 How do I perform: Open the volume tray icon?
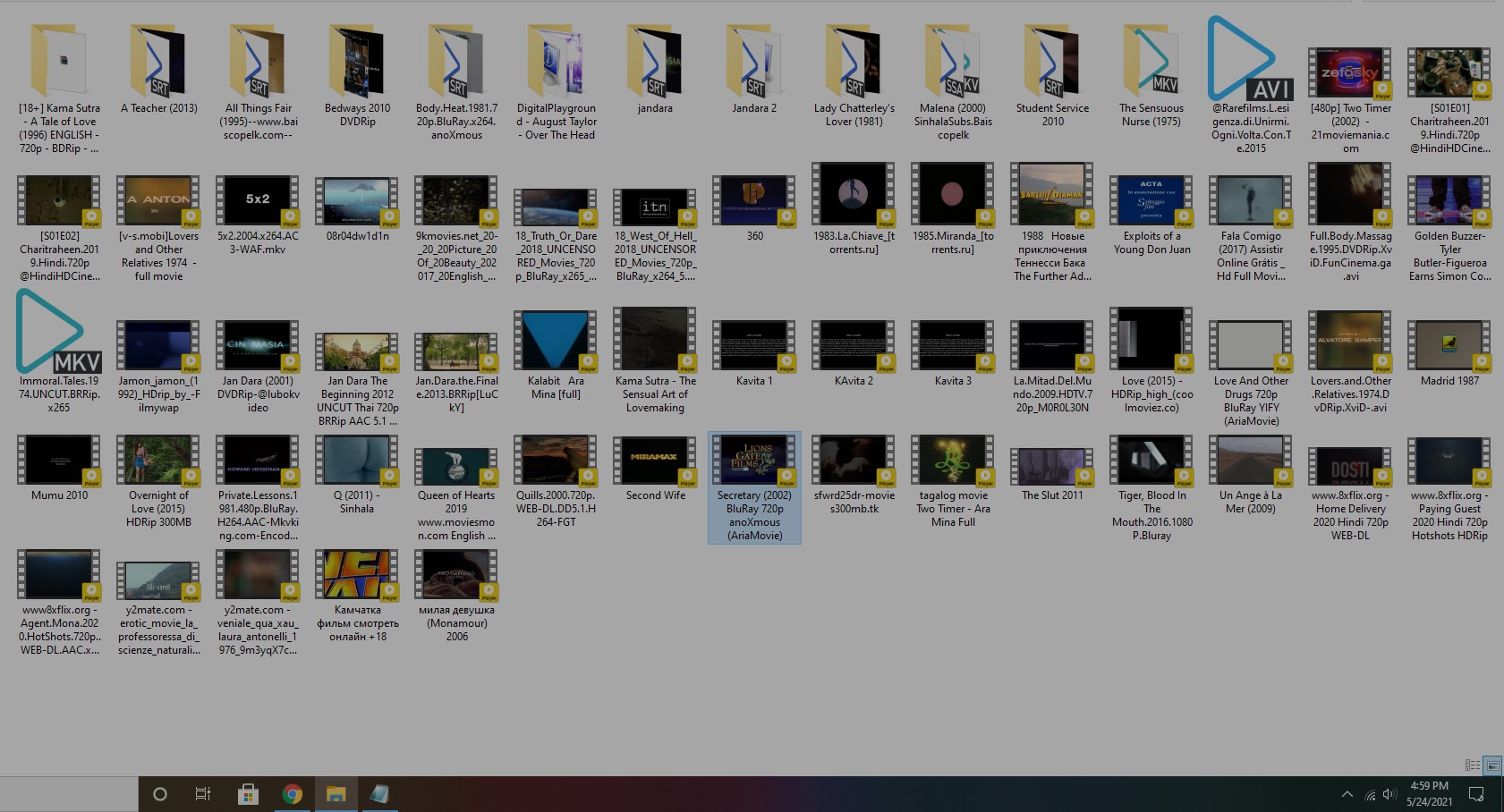(1389, 794)
